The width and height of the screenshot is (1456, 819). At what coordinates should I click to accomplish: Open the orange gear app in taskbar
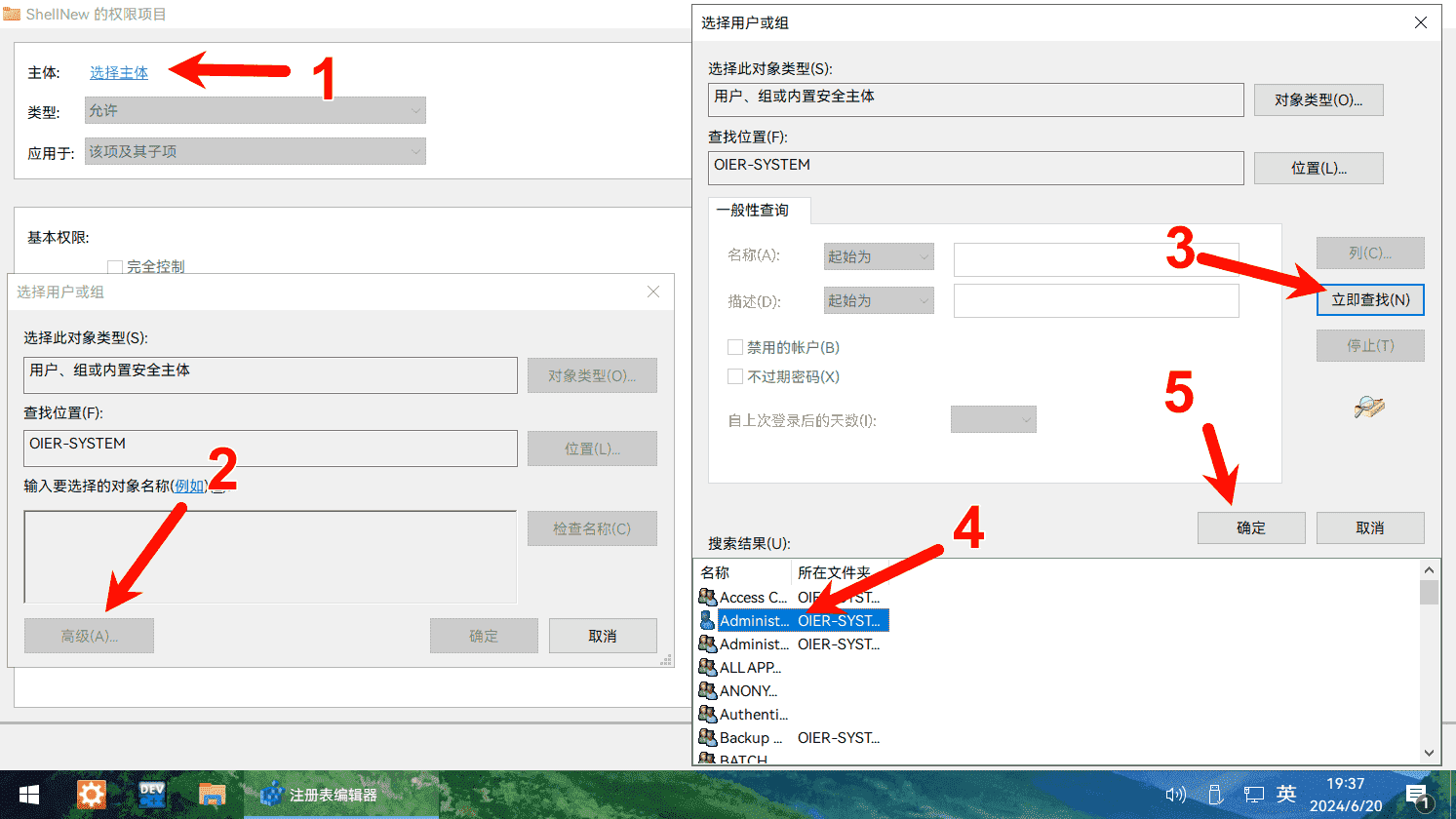pyautogui.click(x=91, y=795)
